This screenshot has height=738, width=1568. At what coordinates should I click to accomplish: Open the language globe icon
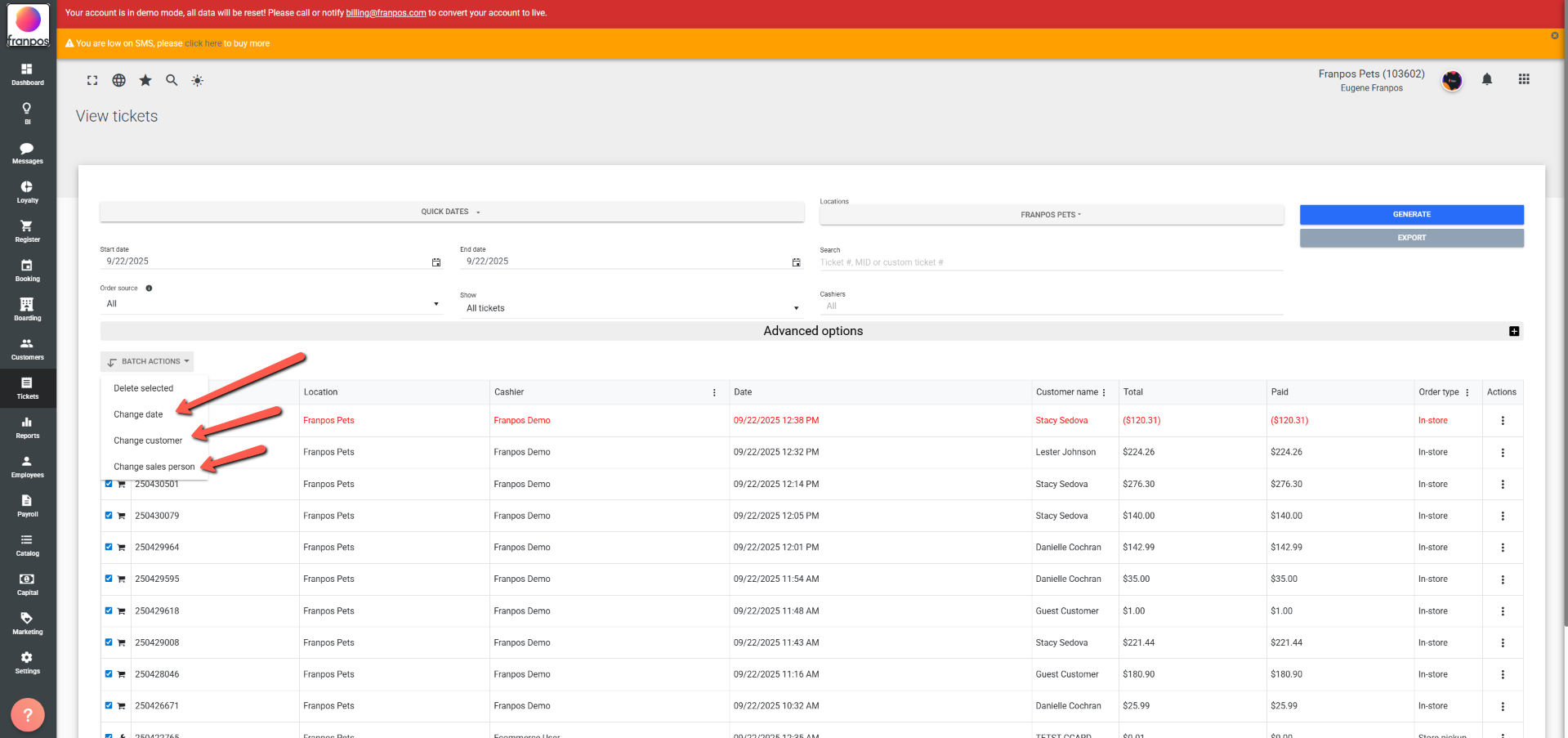119,80
